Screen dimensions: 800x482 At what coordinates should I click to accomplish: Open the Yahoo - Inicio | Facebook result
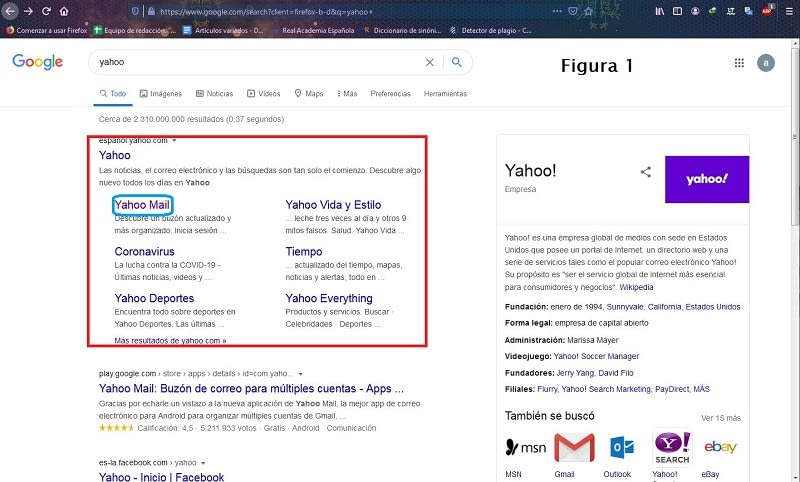pos(161,477)
